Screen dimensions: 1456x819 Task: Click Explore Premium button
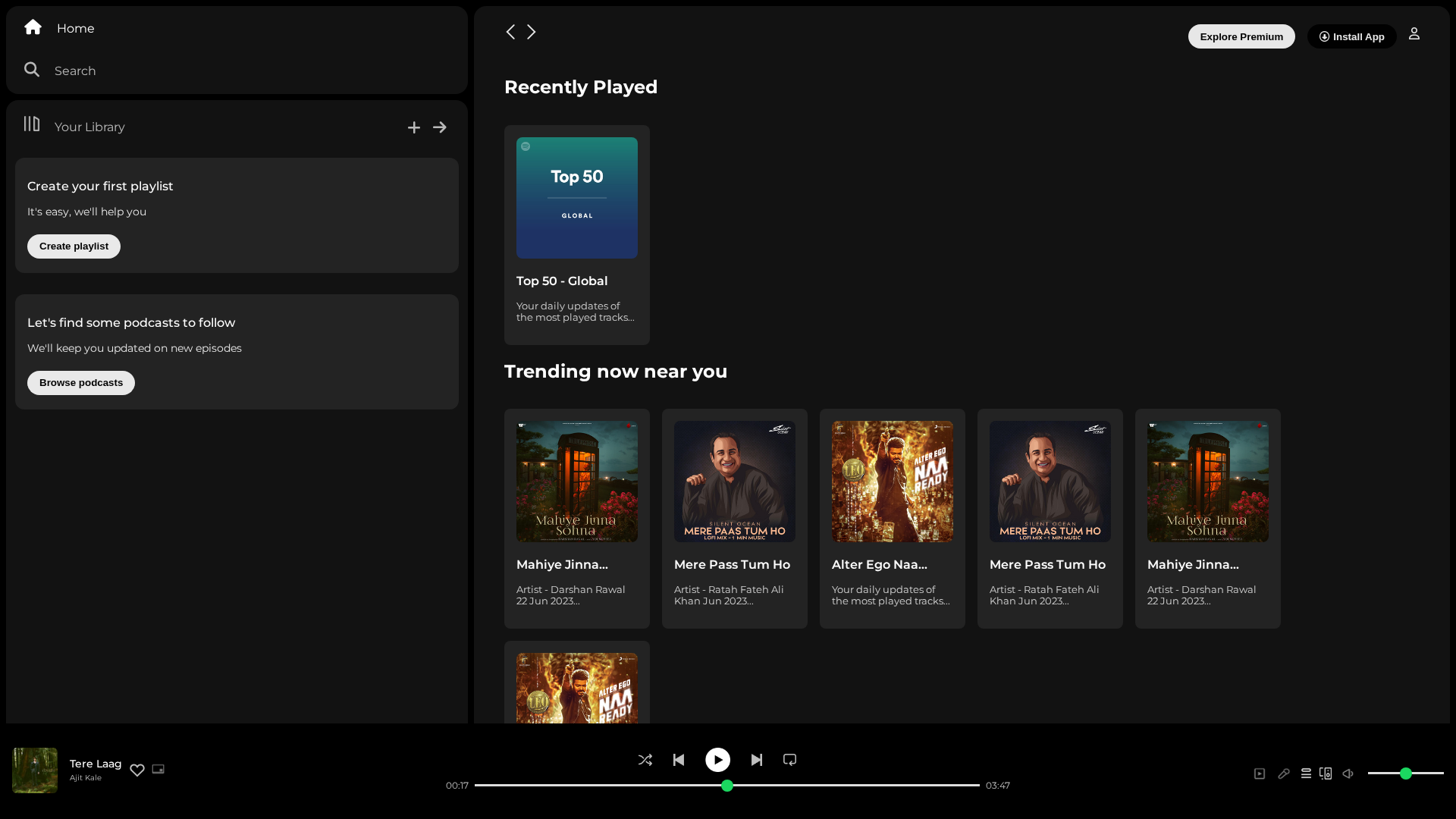click(1241, 36)
